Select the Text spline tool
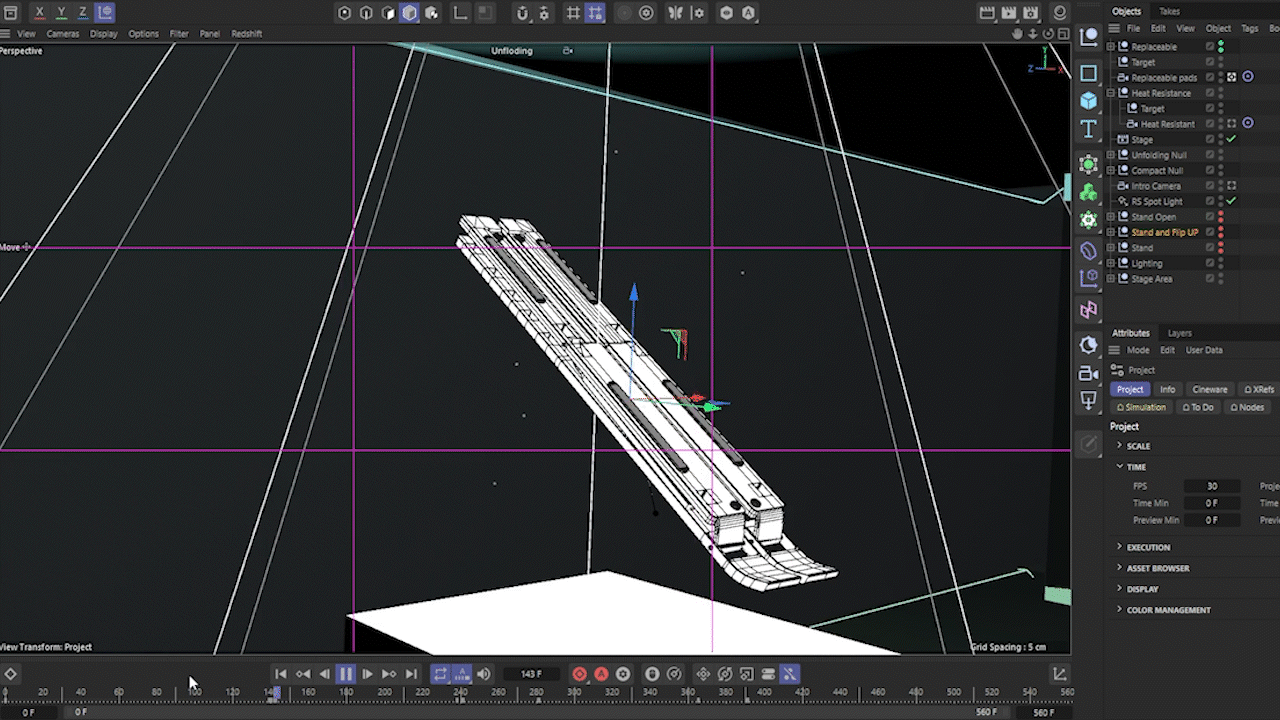 pyautogui.click(x=1089, y=129)
